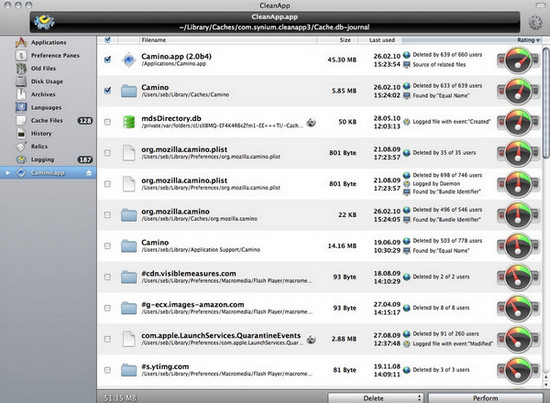Open the Languages flag icon
This screenshot has width=550, height=403.
pos(21,107)
